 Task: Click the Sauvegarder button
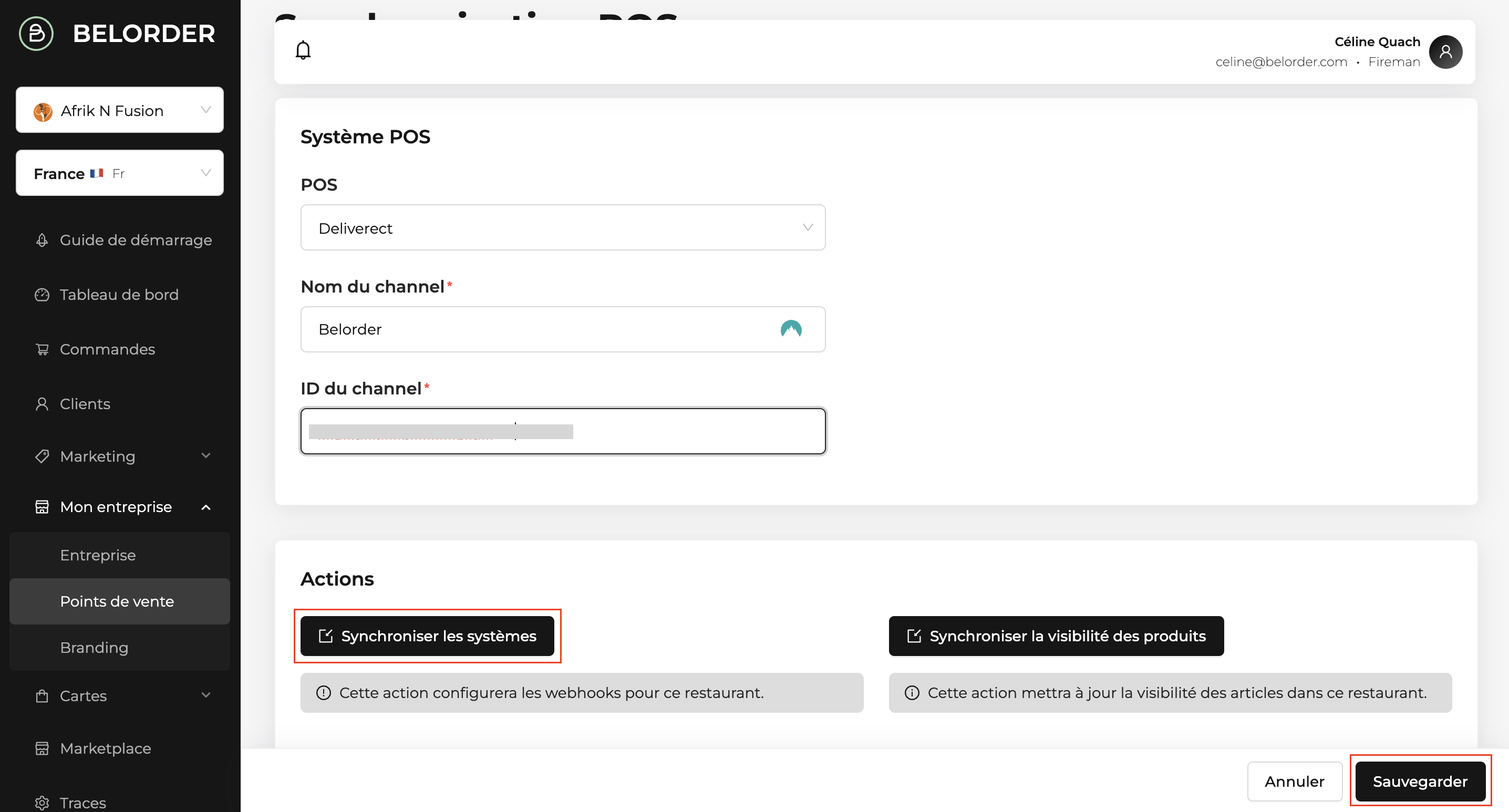pos(1420,782)
